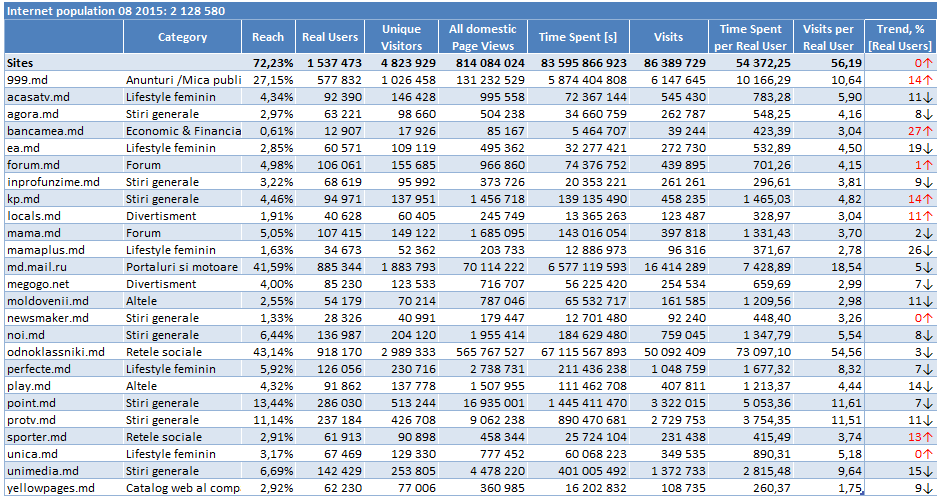Click the Economic & Financia category cell
Screen dimensions: 939x501
click(183, 131)
